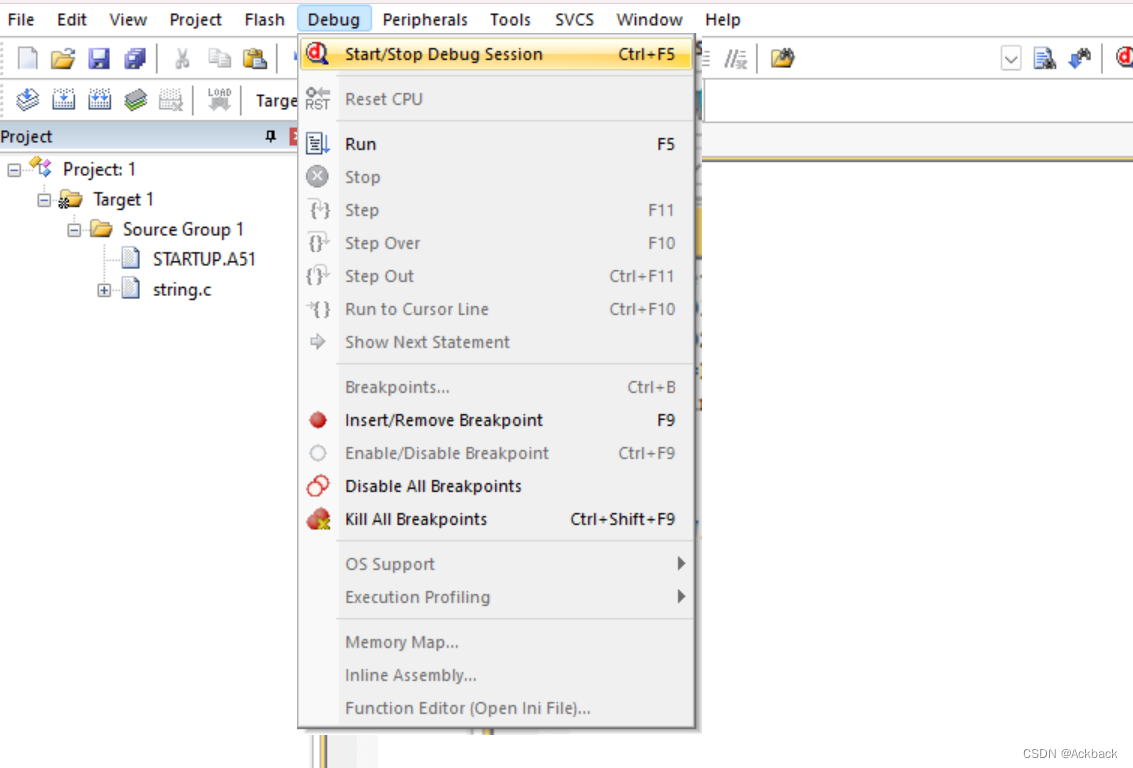Choose the Step F11 menu entry
1133x768 pixels.
point(496,210)
